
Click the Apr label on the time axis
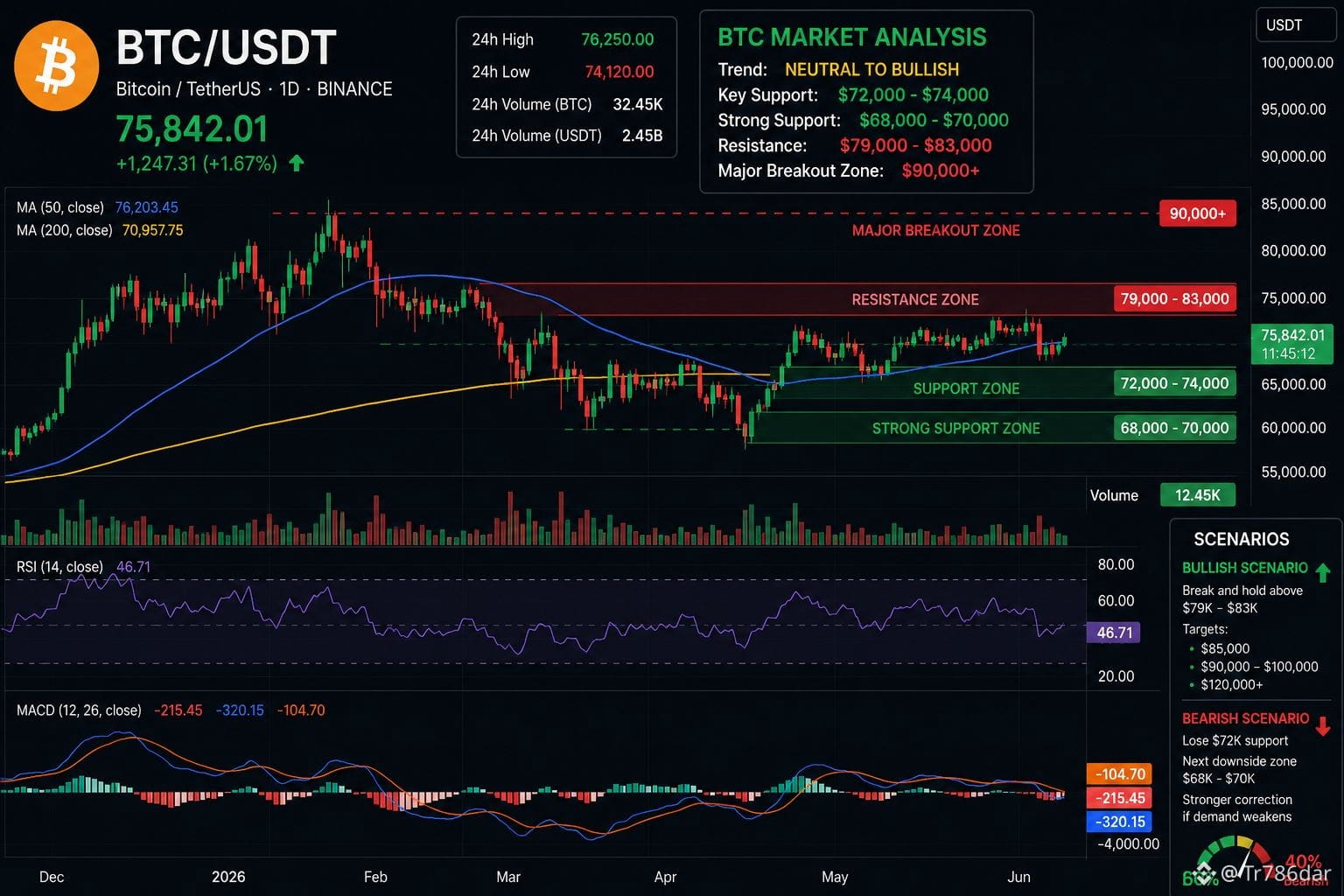pos(665,877)
